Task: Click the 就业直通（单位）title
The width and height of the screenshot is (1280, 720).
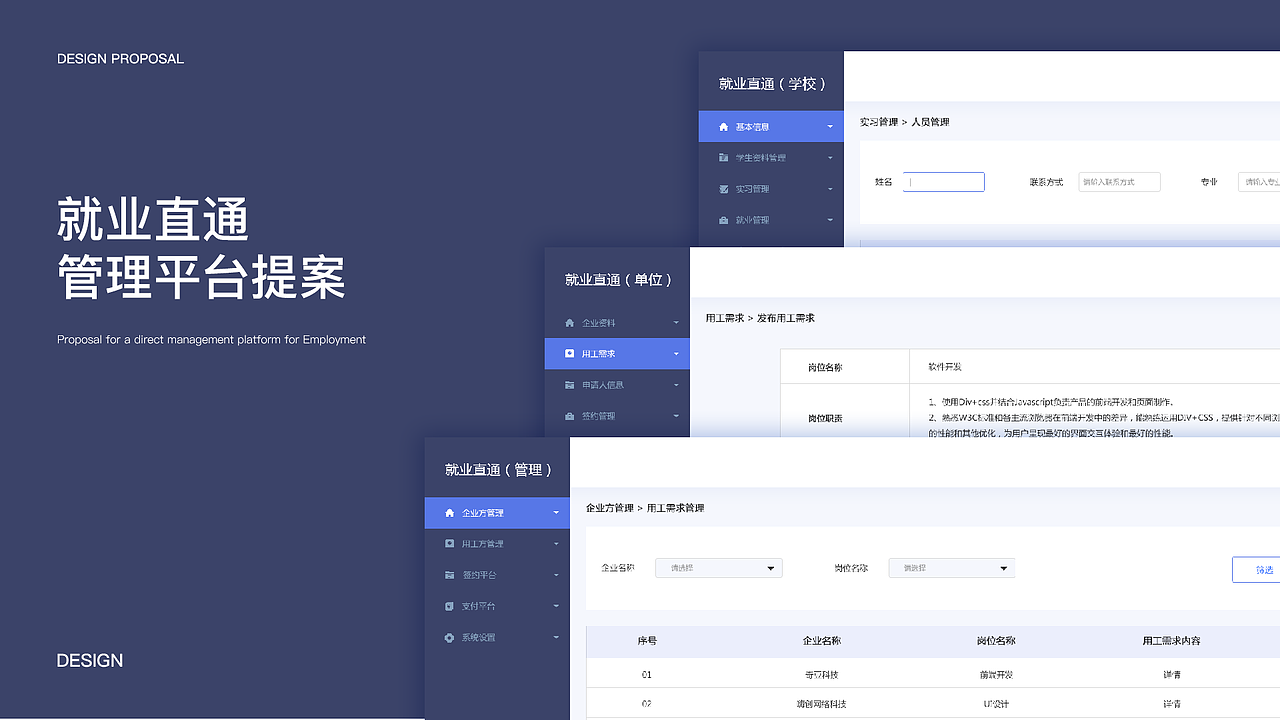Action: pyautogui.click(x=619, y=280)
